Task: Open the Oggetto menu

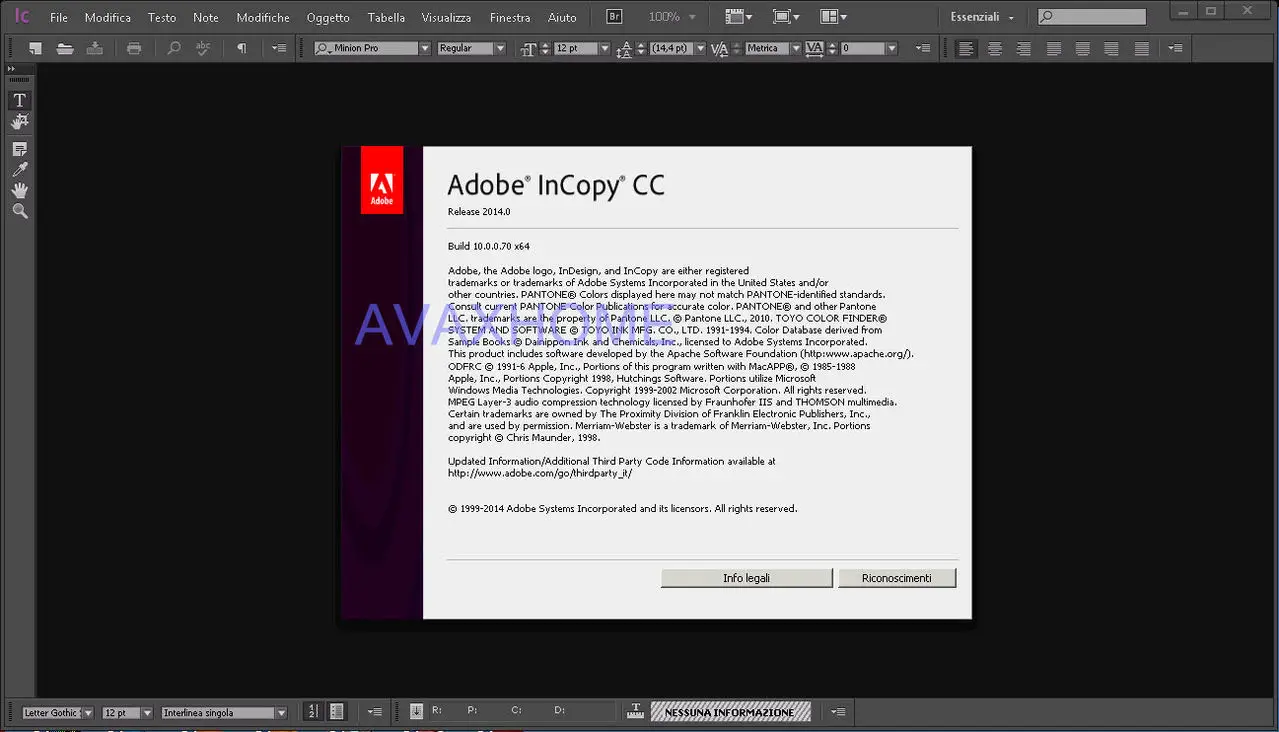Action: (328, 17)
